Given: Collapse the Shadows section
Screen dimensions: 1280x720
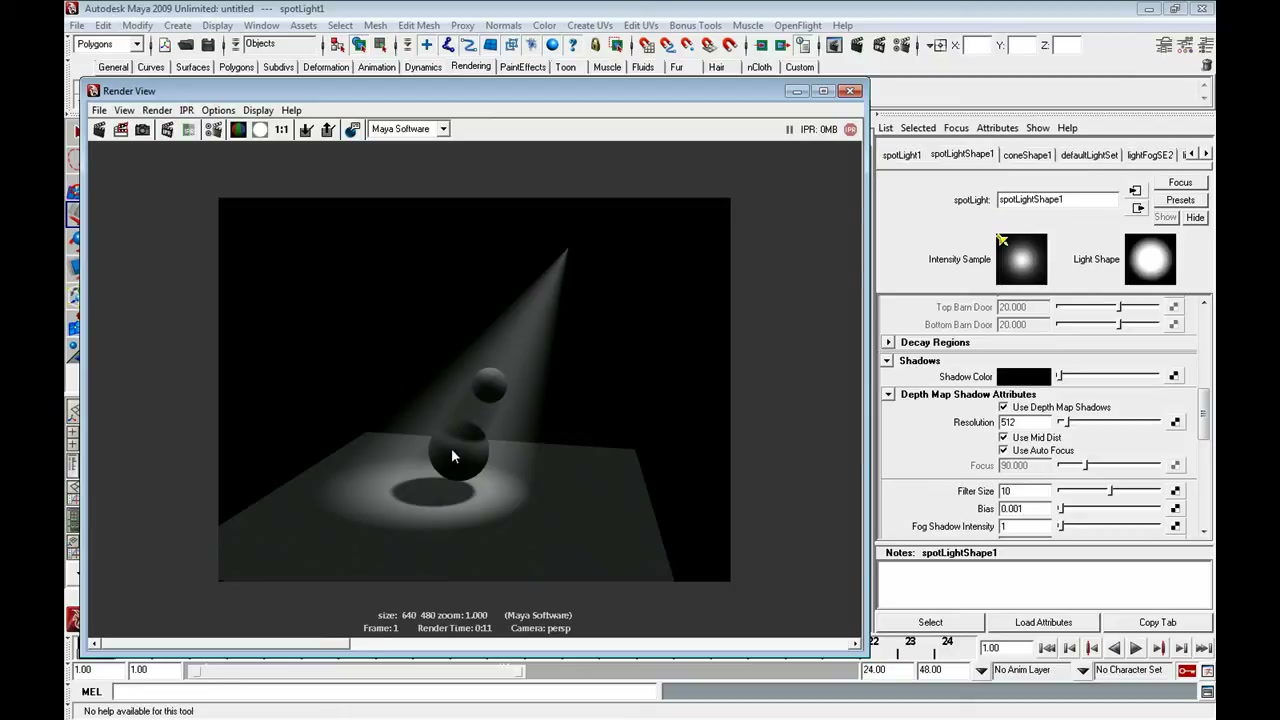Looking at the screenshot, I should [x=888, y=360].
